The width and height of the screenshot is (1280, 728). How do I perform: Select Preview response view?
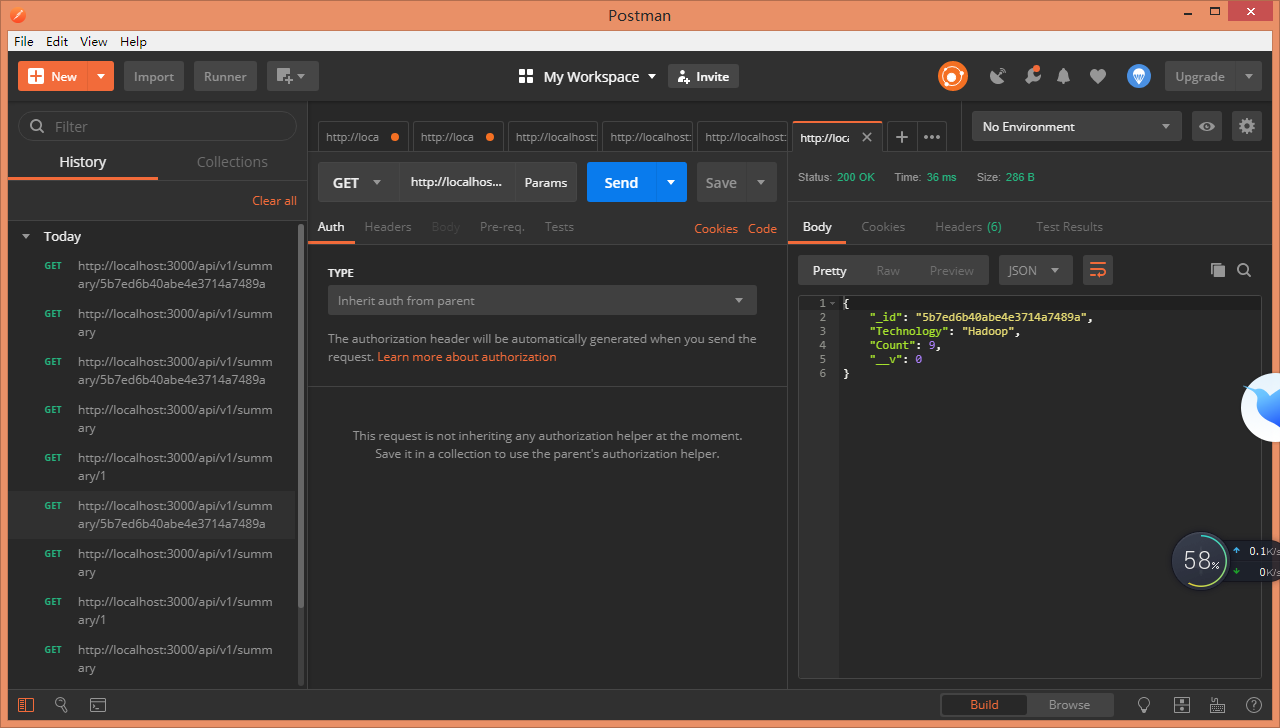951,270
